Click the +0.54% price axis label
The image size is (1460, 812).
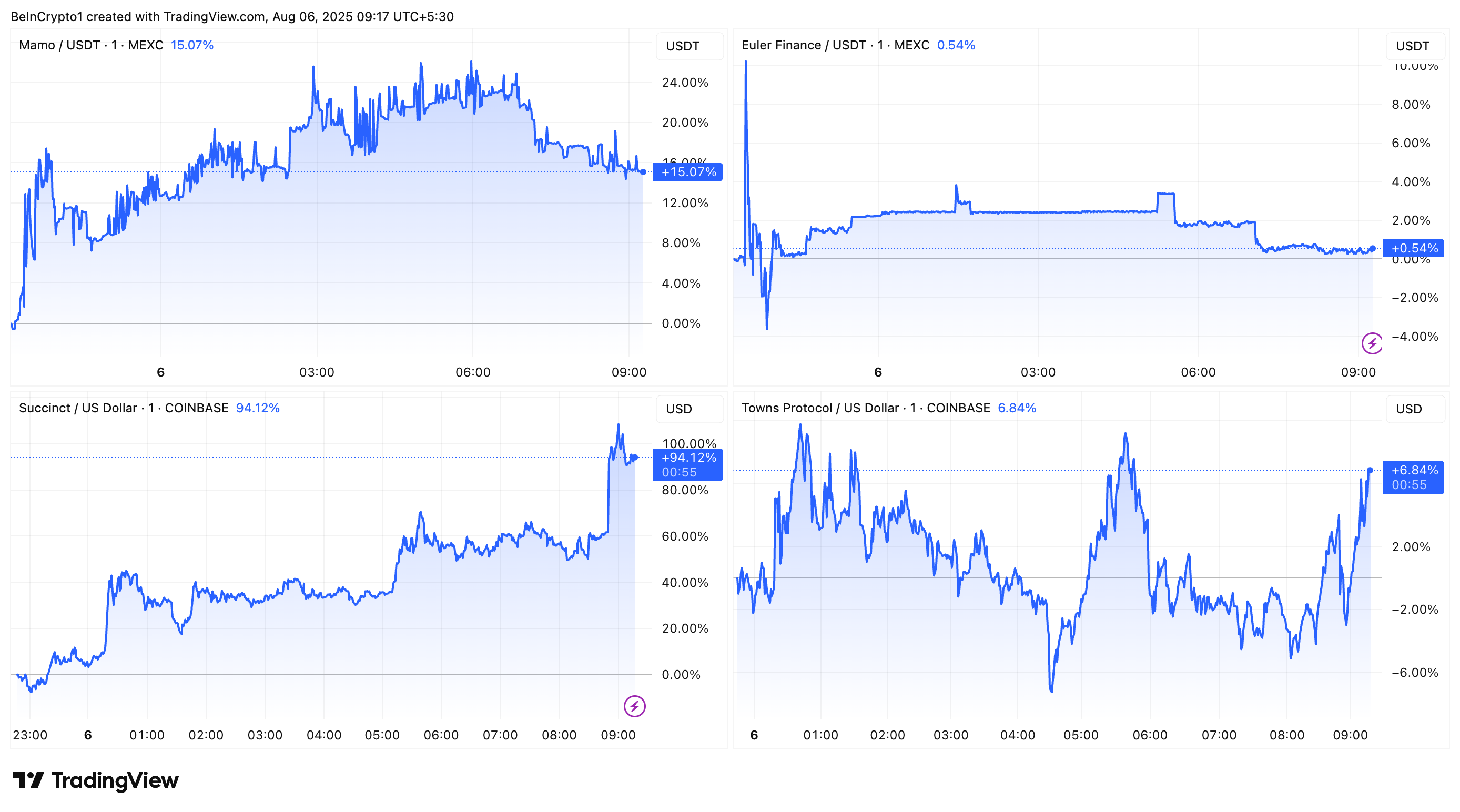tap(1414, 248)
